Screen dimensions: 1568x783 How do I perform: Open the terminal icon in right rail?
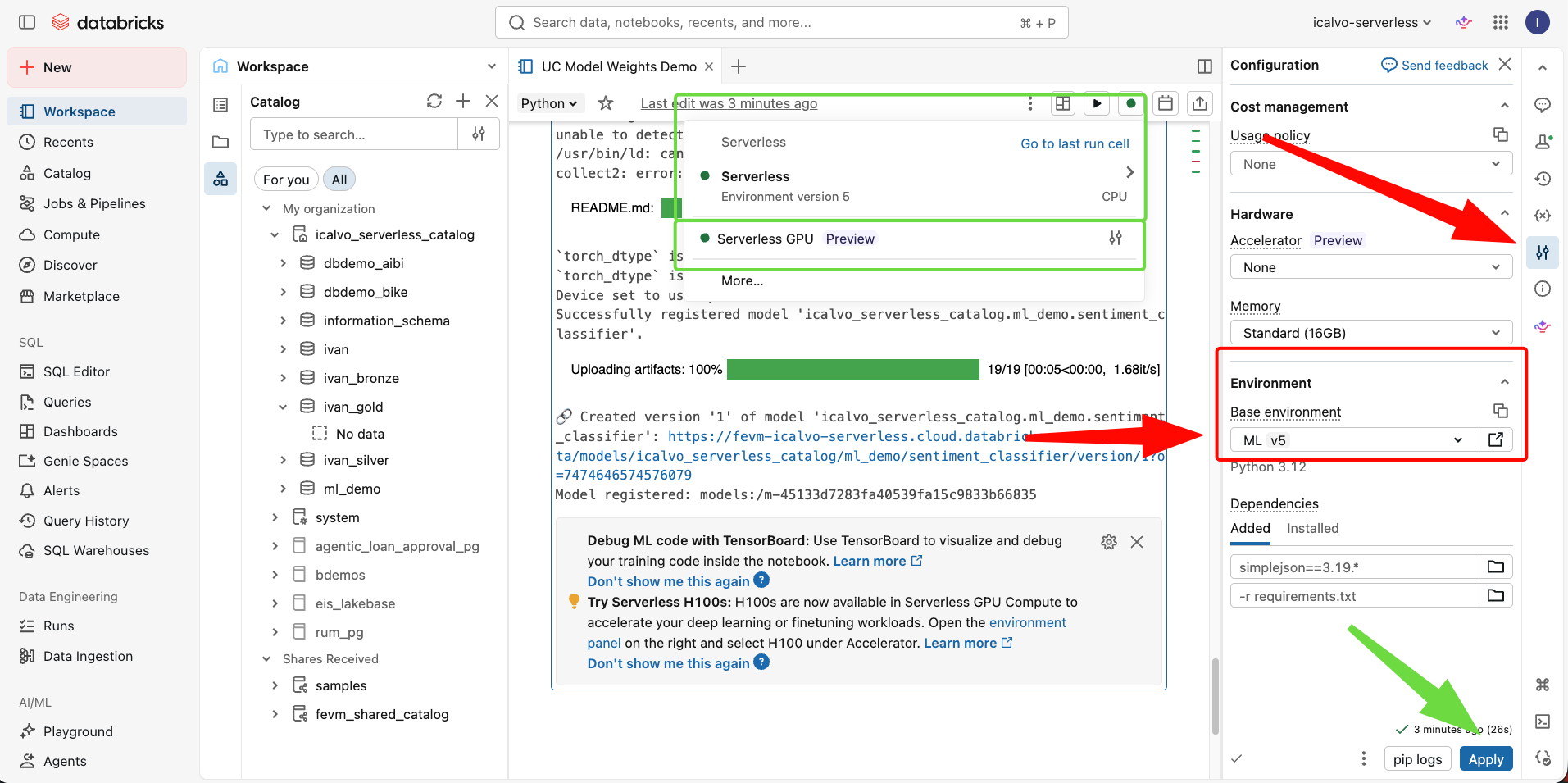click(1543, 722)
